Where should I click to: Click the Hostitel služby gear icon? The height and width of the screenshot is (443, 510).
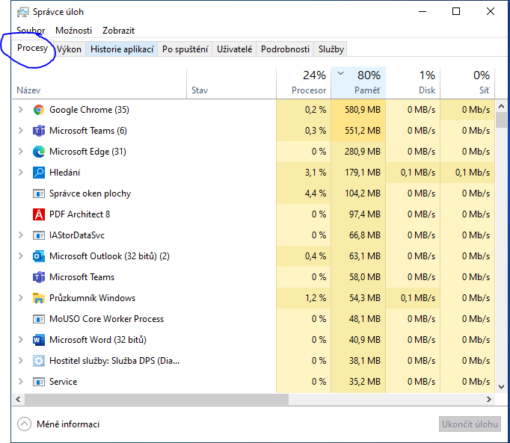(x=39, y=361)
